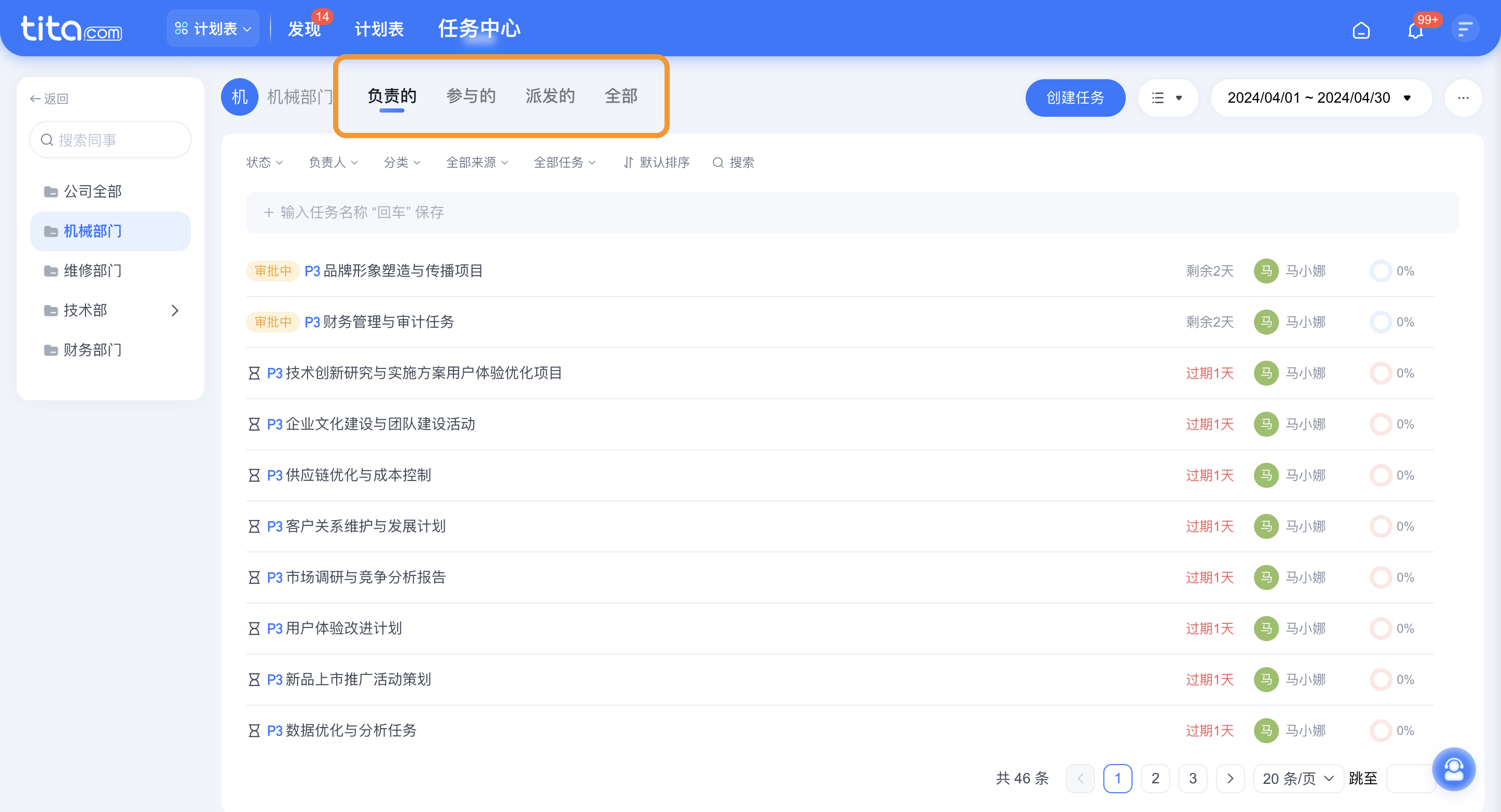Open the home icon in header

tap(1361, 29)
